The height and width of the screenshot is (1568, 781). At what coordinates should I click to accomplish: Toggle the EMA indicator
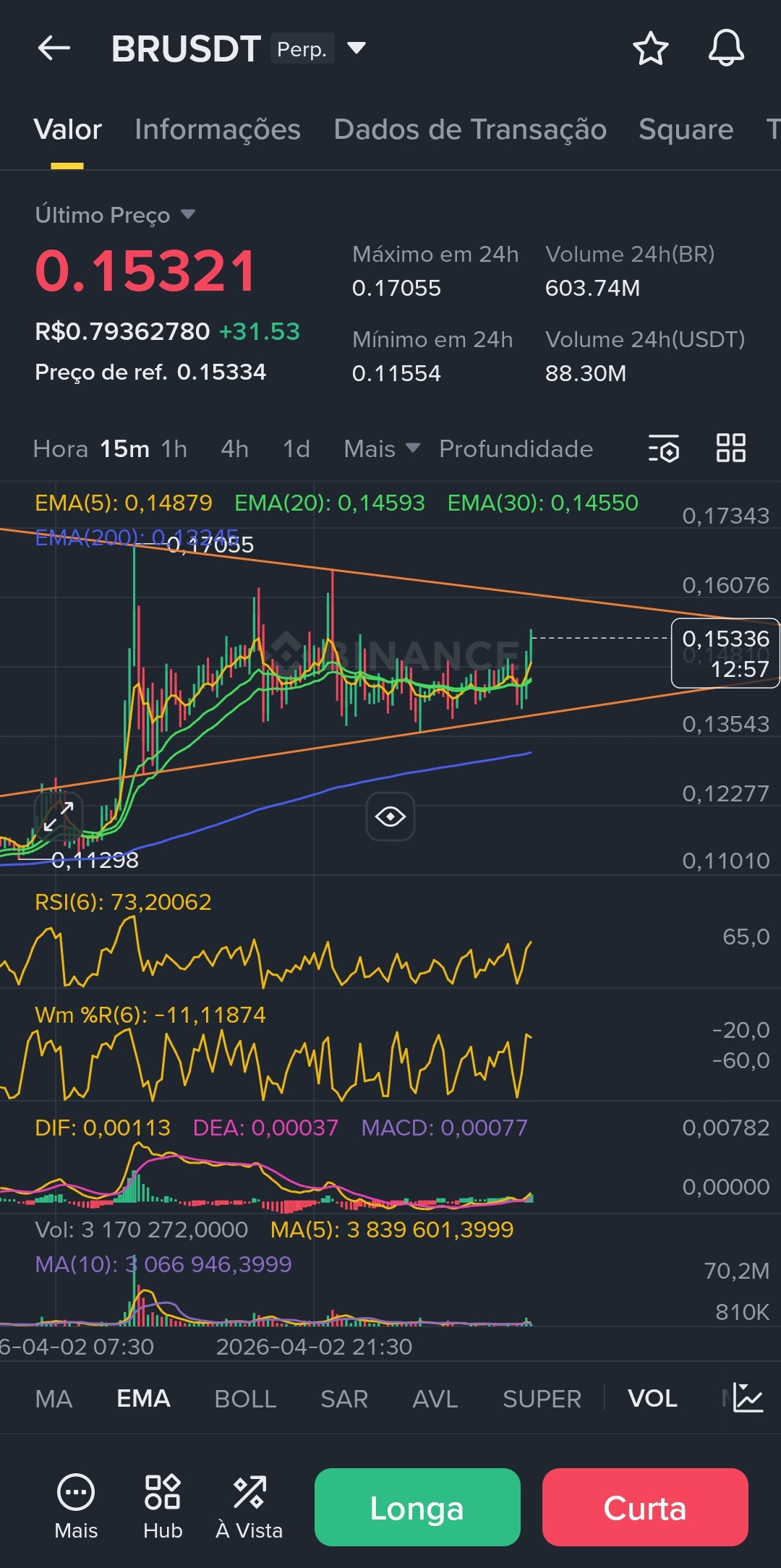[x=143, y=1398]
